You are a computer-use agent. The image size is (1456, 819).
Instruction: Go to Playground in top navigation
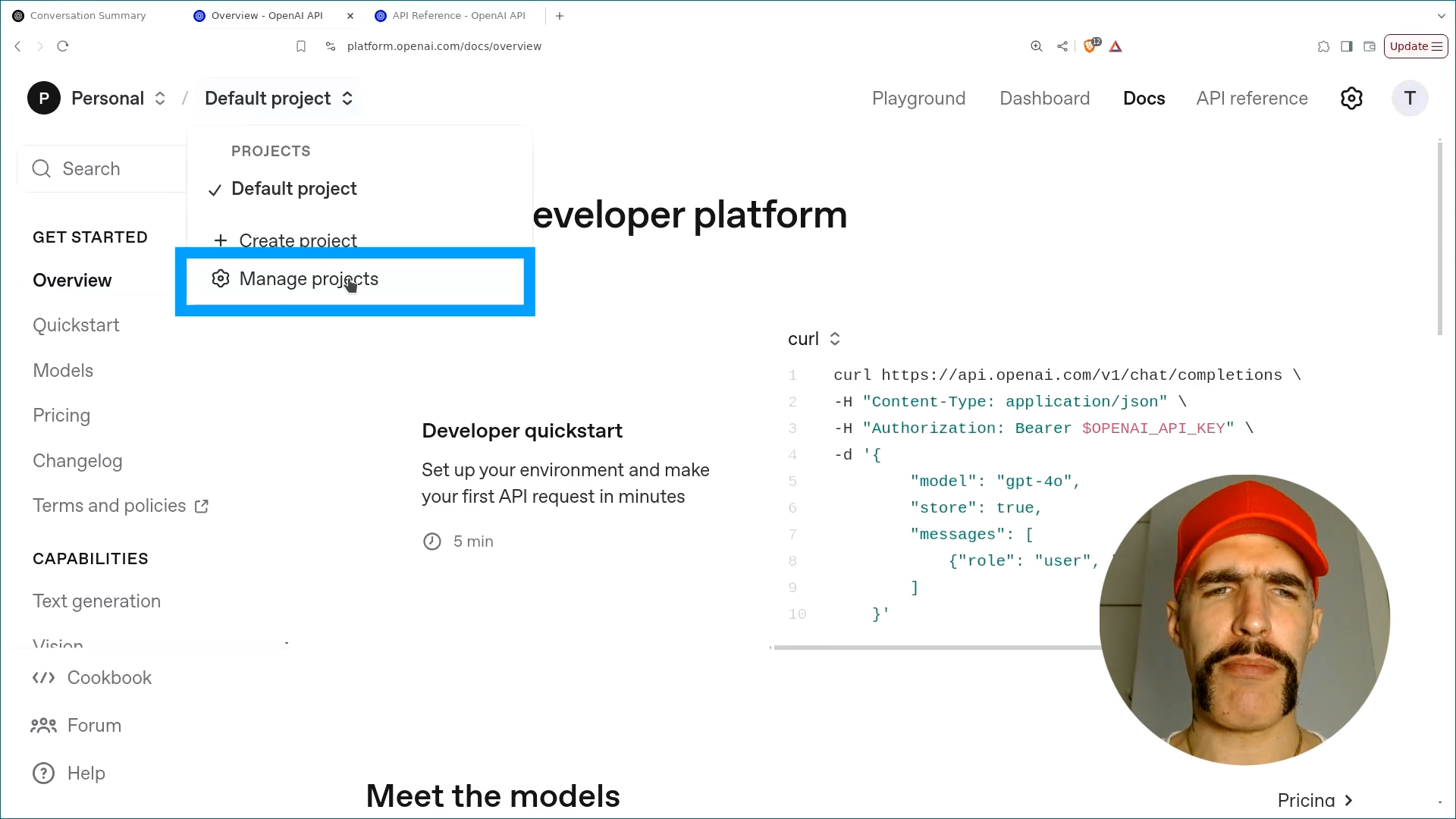coord(918,99)
